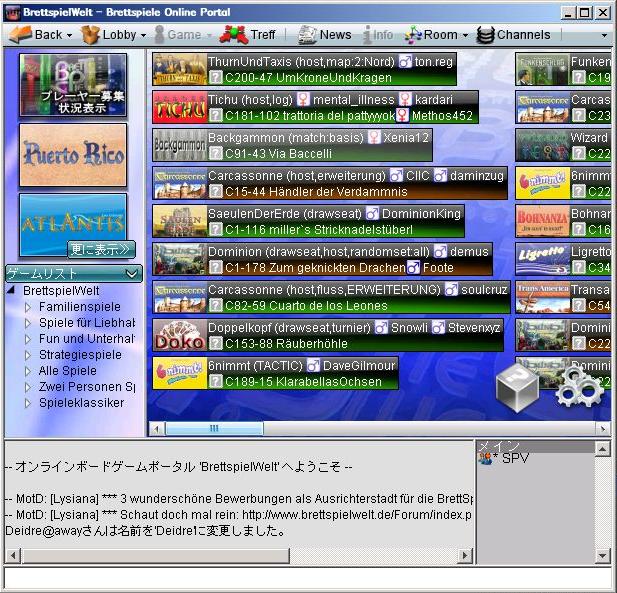This screenshot has height=593, width=617.
Task: Open the プレーヤー募集状況表示 banner
Action: pos(73,85)
